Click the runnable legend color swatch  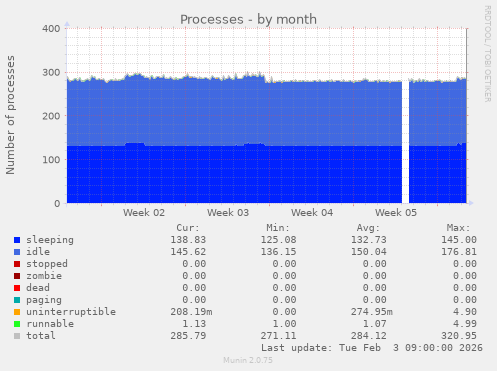point(17,324)
